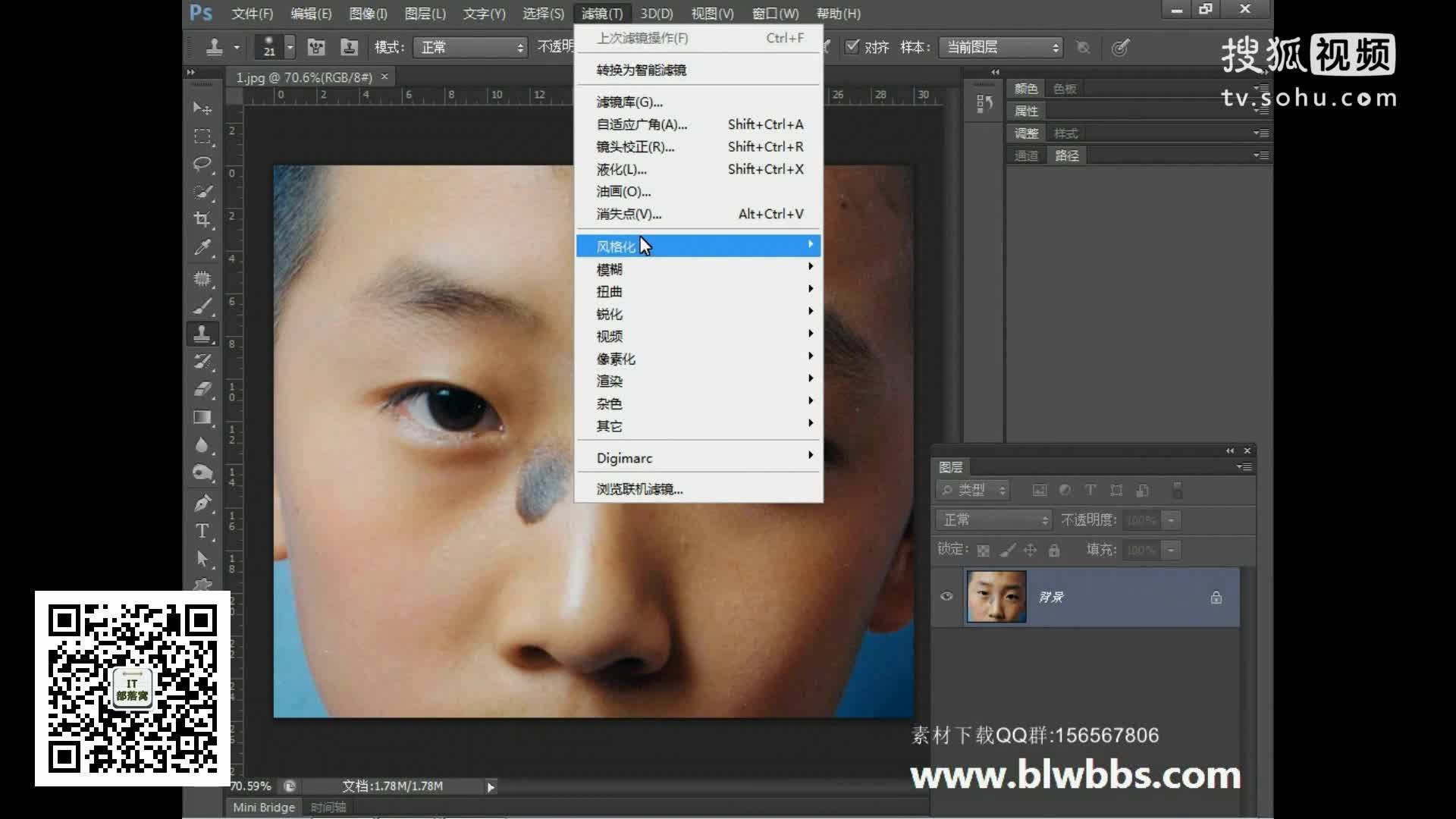This screenshot has width=1456, height=819.
Task: Select the Eraser tool
Action: pyautogui.click(x=202, y=390)
